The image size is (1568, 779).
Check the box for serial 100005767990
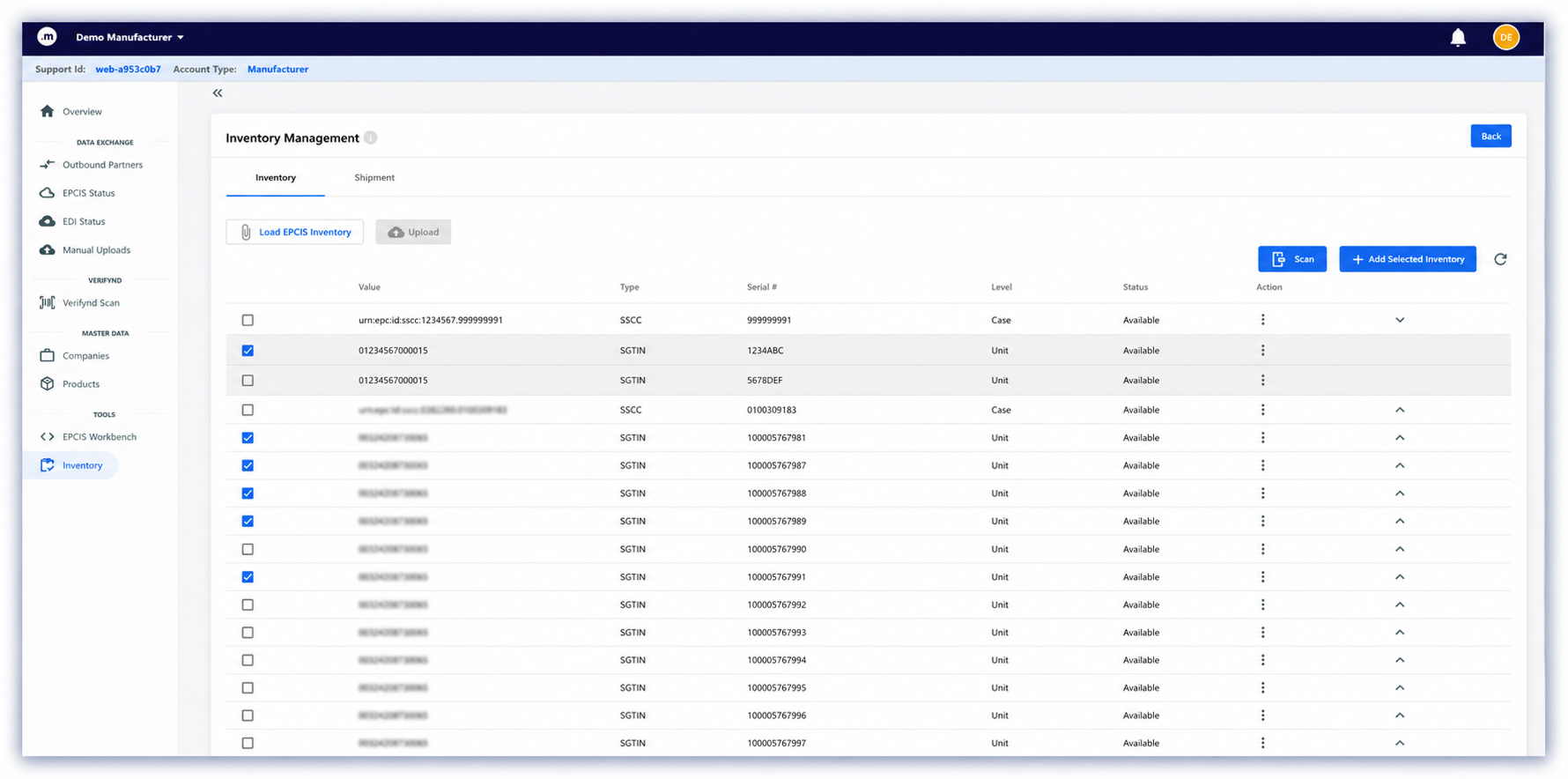[248, 549]
